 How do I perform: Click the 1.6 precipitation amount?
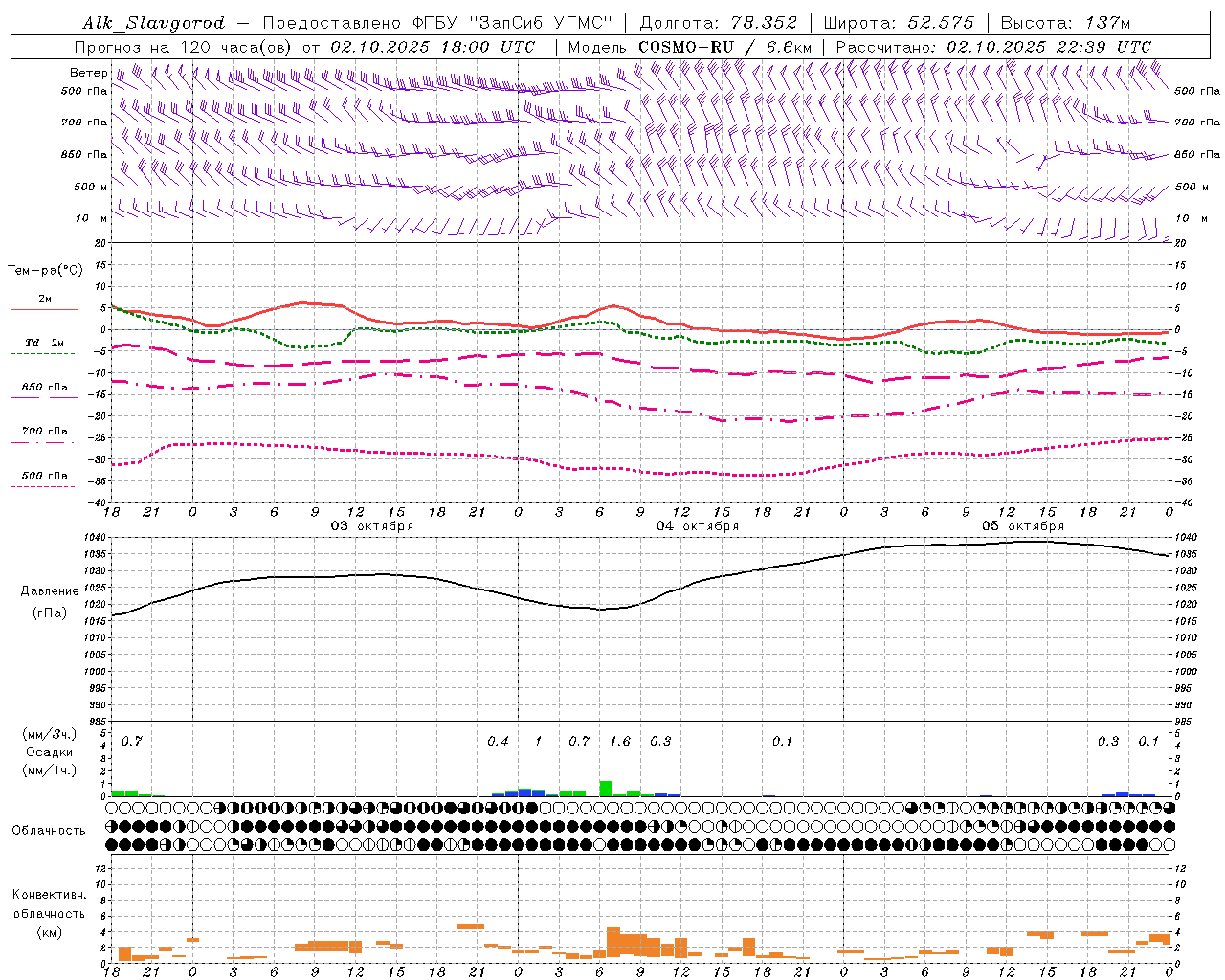pos(620,742)
